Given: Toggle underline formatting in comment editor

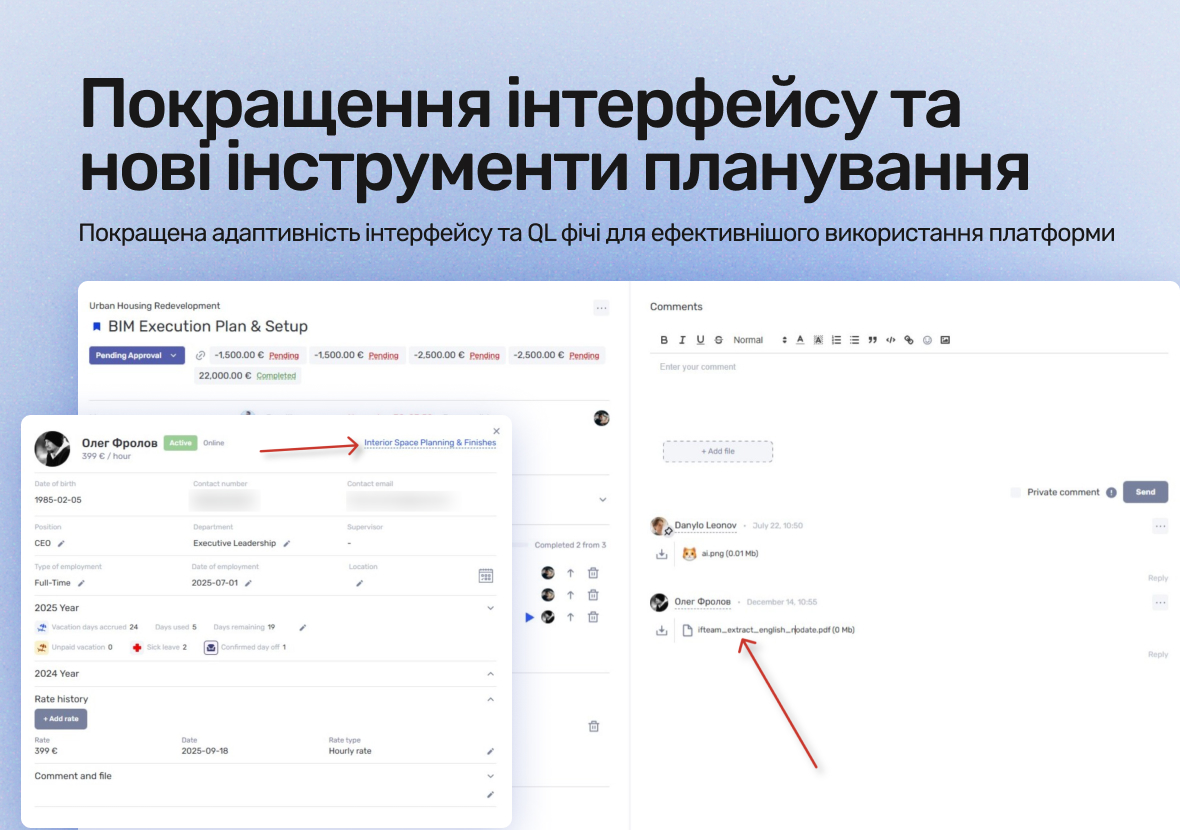Looking at the screenshot, I should point(700,340).
